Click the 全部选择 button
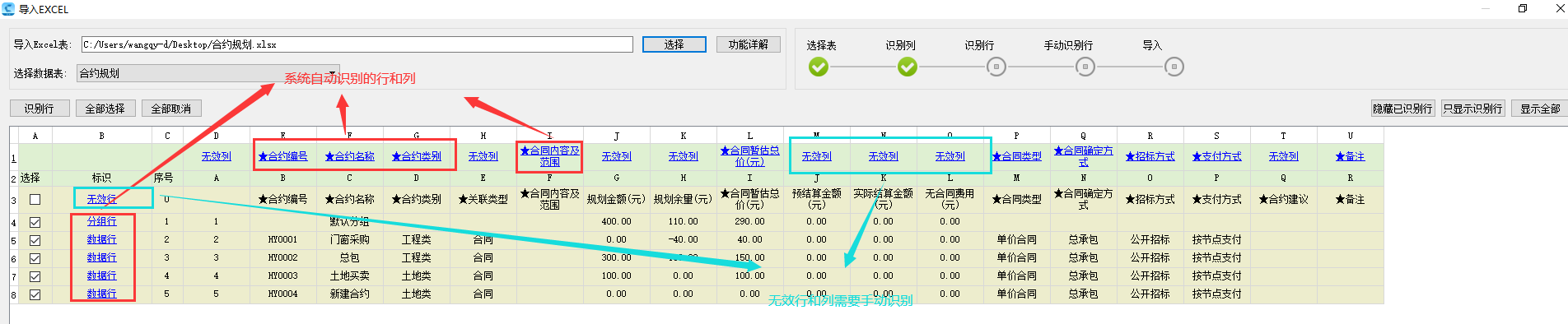The image size is (1568, 324). pos(105,109)
